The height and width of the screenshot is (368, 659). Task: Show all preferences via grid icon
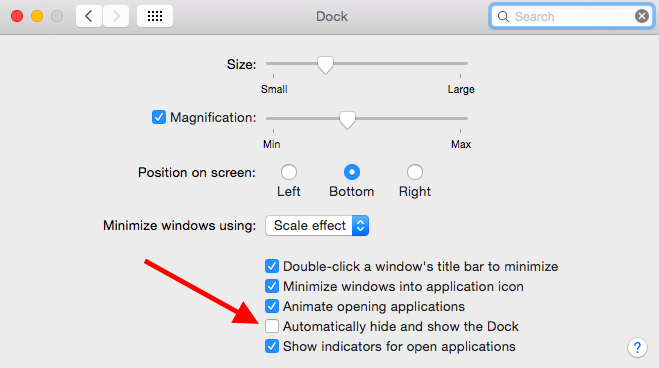coord(155,16)
